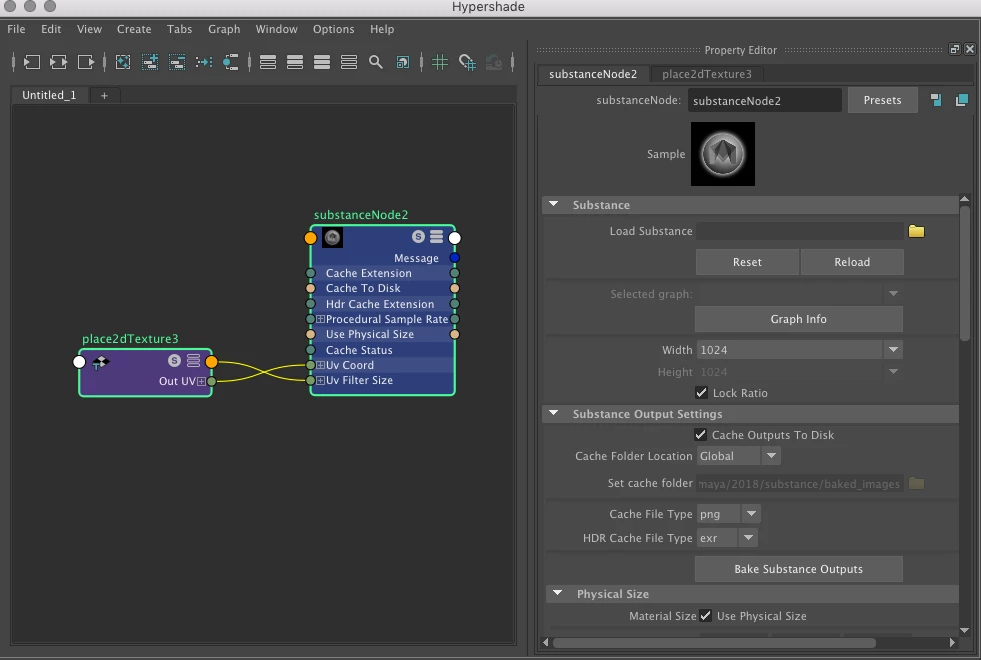Click the Set cache folder browse icon
The image size is (981, 660).
pos(917,484)
